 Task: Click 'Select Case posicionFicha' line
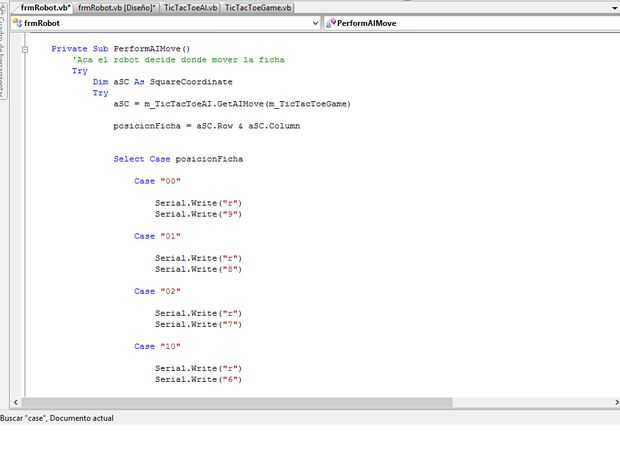coord(178,159)
